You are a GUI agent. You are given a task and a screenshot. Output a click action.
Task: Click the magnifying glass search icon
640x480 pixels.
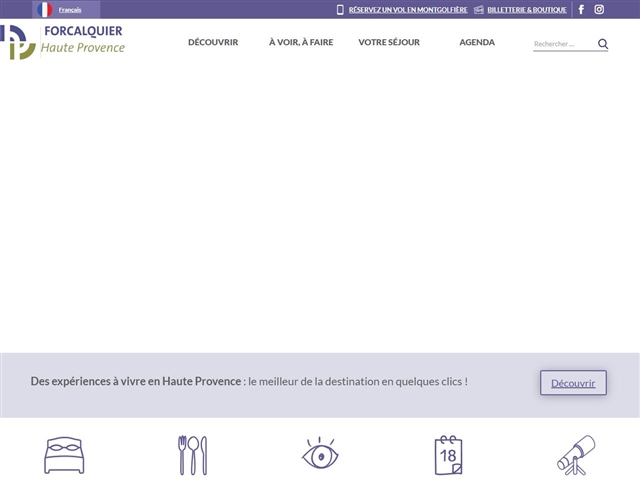[x=603, y=44]
